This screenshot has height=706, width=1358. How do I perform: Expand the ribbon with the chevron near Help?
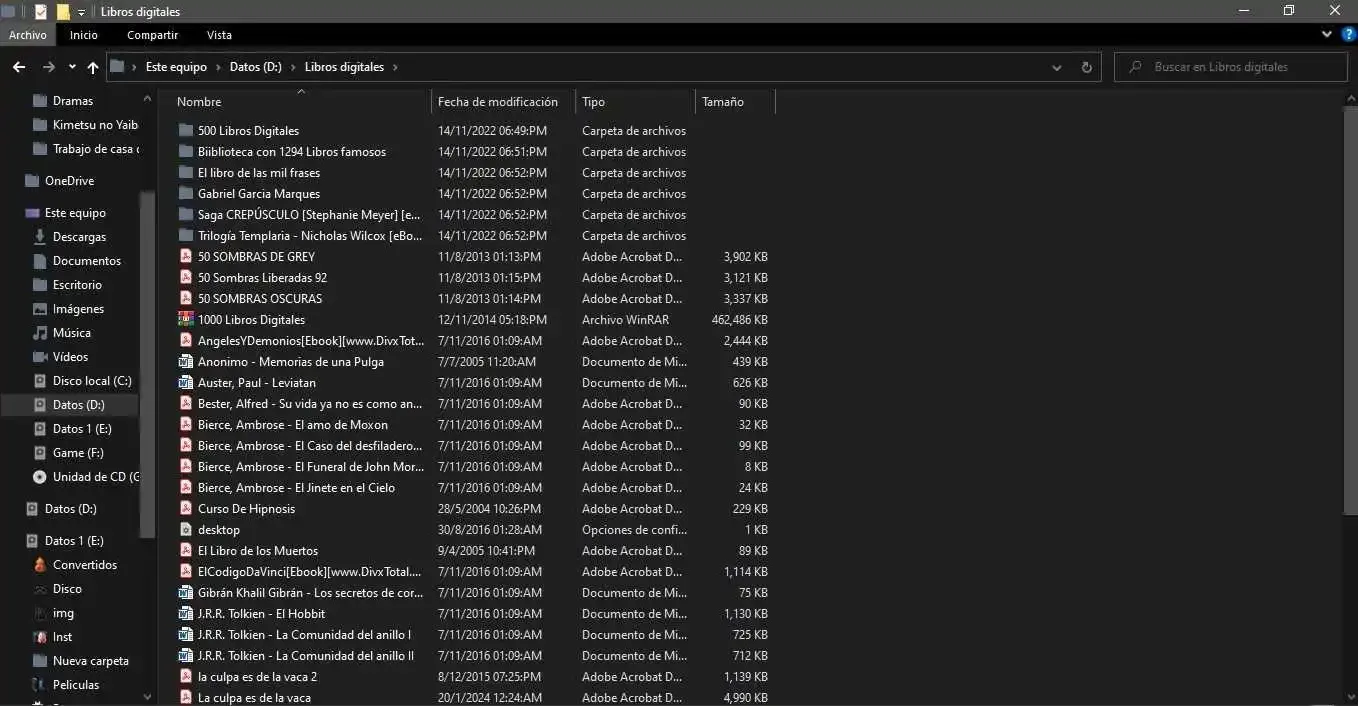1327,35
